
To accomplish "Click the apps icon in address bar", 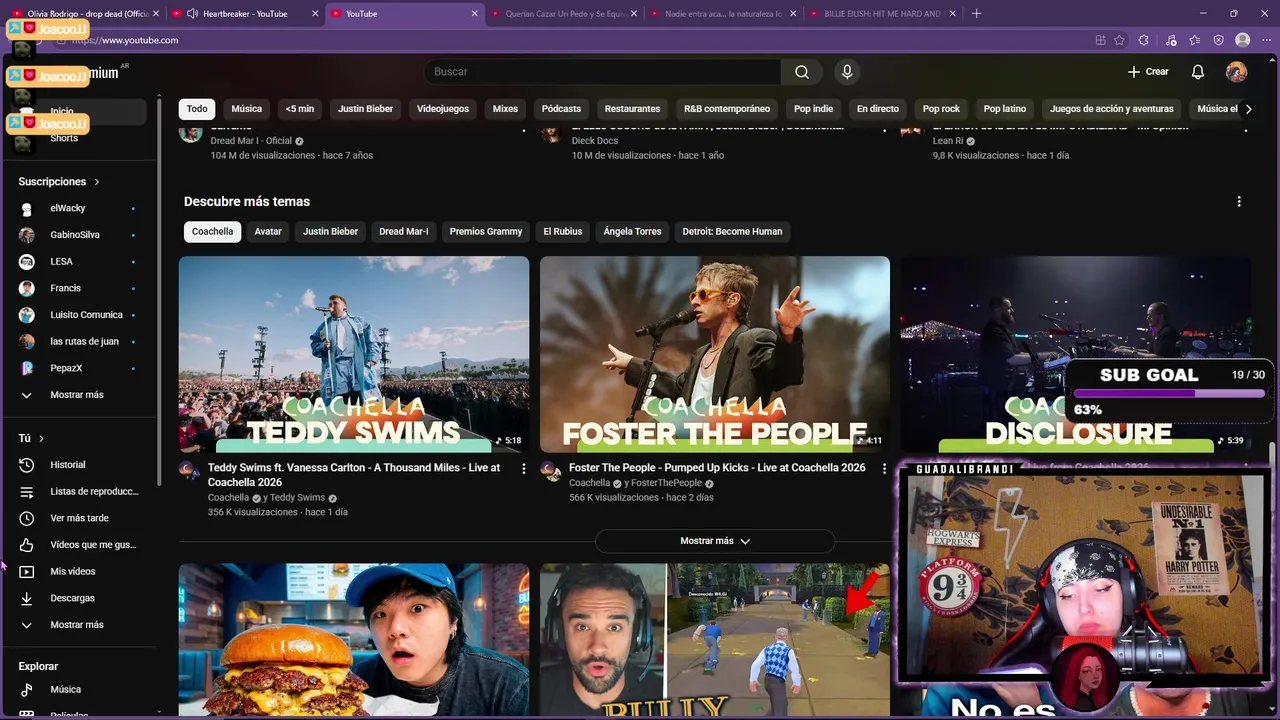I will pyautogui.click(x=1101, y=40).
